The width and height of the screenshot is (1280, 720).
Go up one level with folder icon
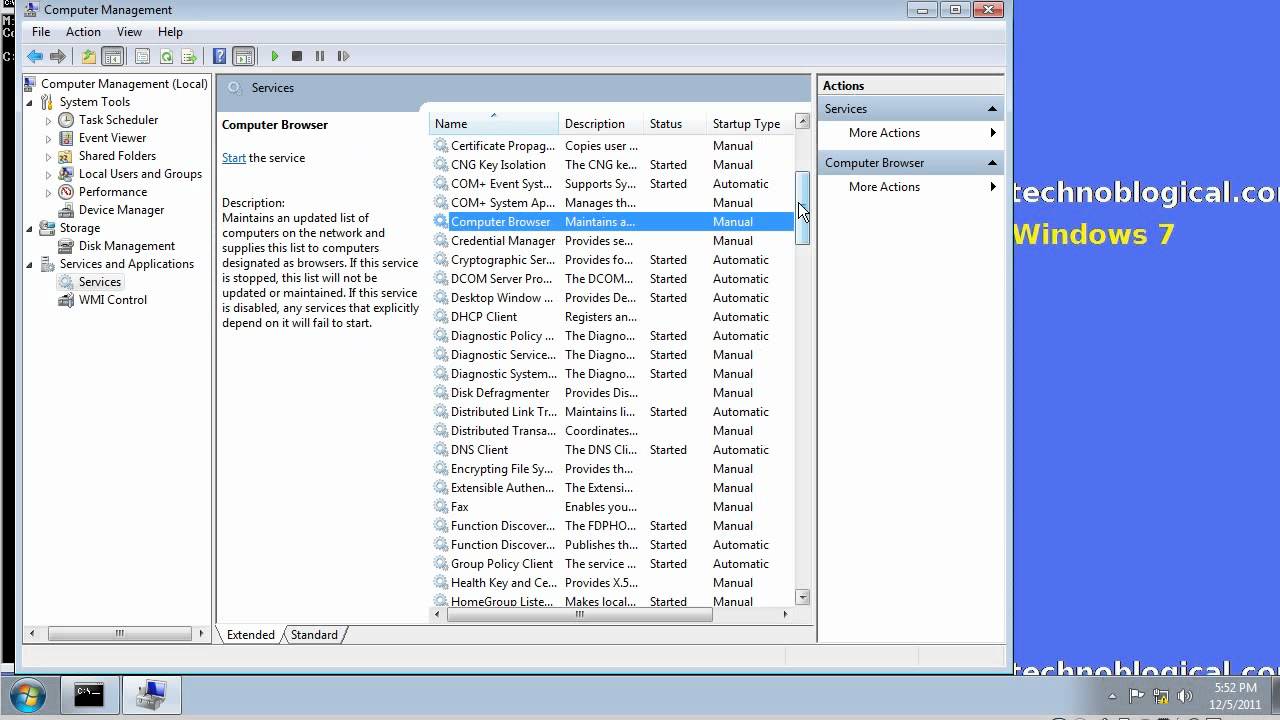[89, 56]
